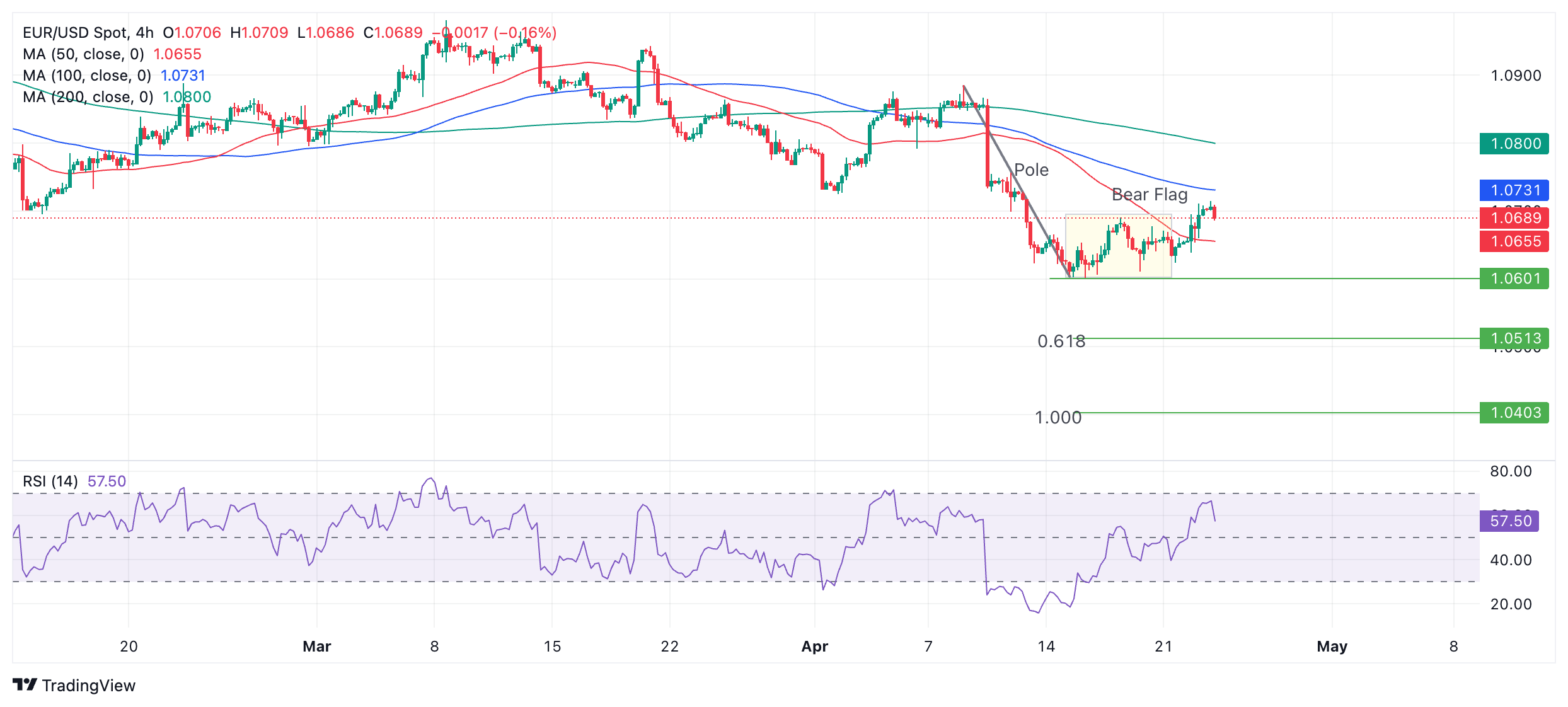1568x707 pixels.
Task: Click the Bear Flag text annotation
Action: click(1150, 195)
